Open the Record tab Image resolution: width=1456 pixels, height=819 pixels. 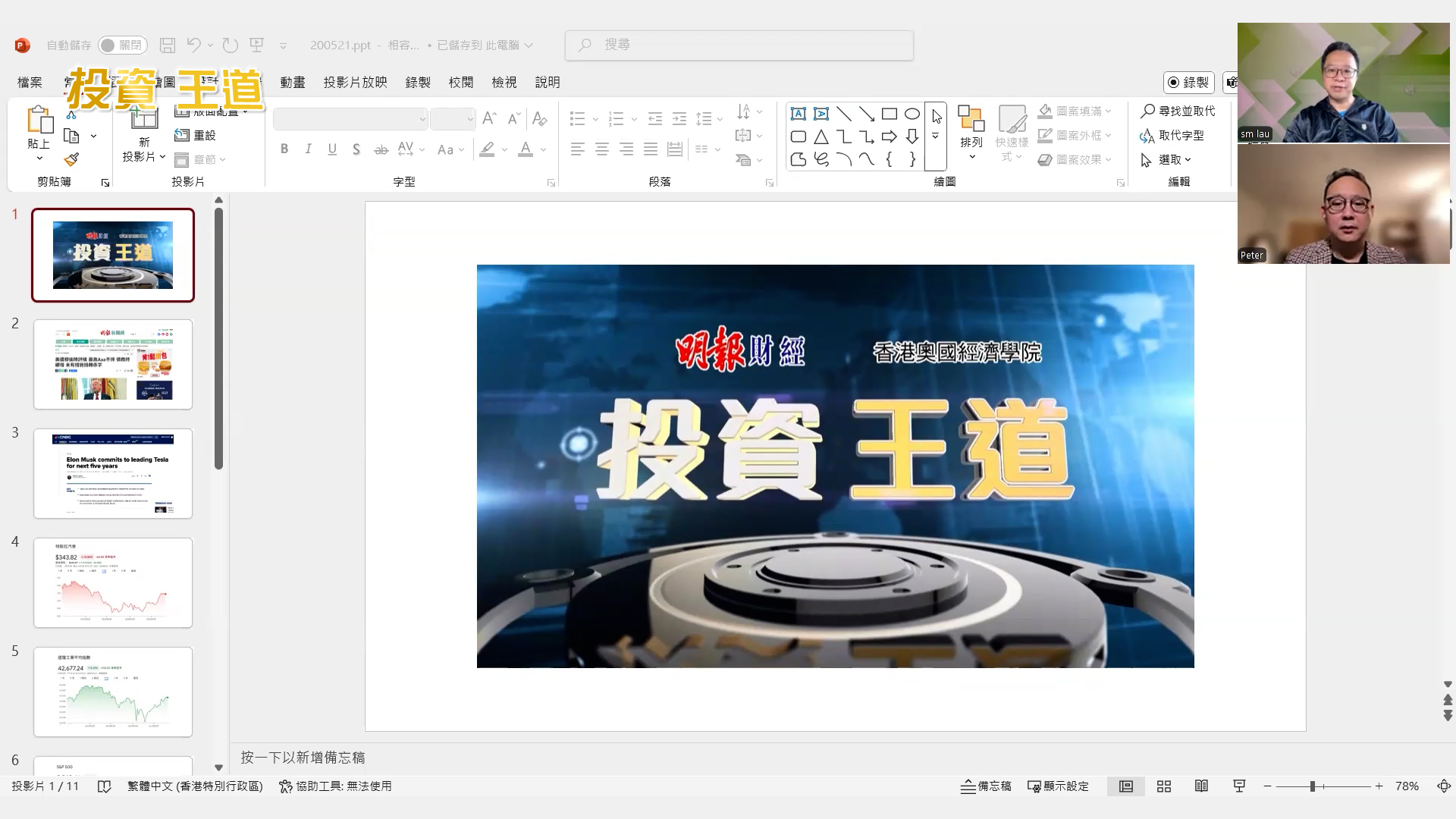point(418,82)
